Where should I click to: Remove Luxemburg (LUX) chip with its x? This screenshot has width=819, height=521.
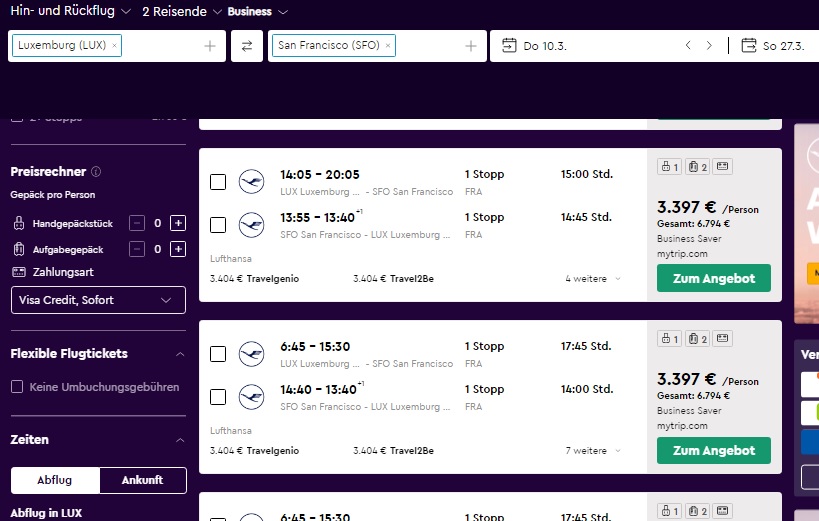pyautogui.click(x=114, y=46)
